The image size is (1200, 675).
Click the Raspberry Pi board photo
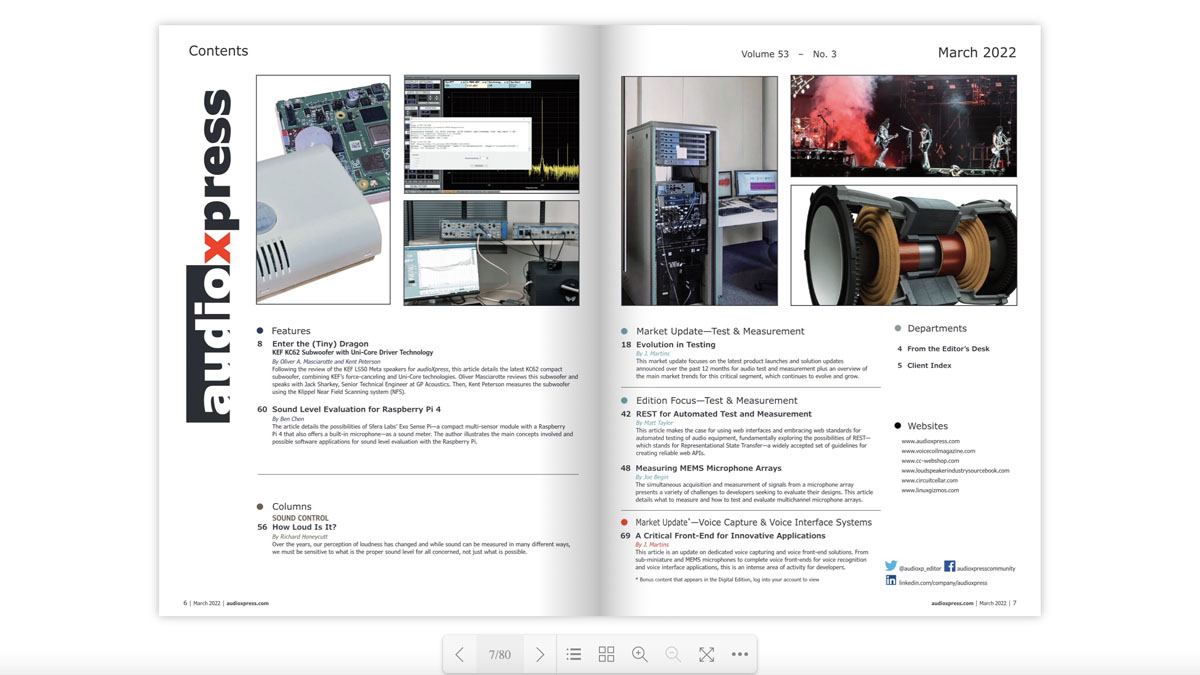coord(323,190)
